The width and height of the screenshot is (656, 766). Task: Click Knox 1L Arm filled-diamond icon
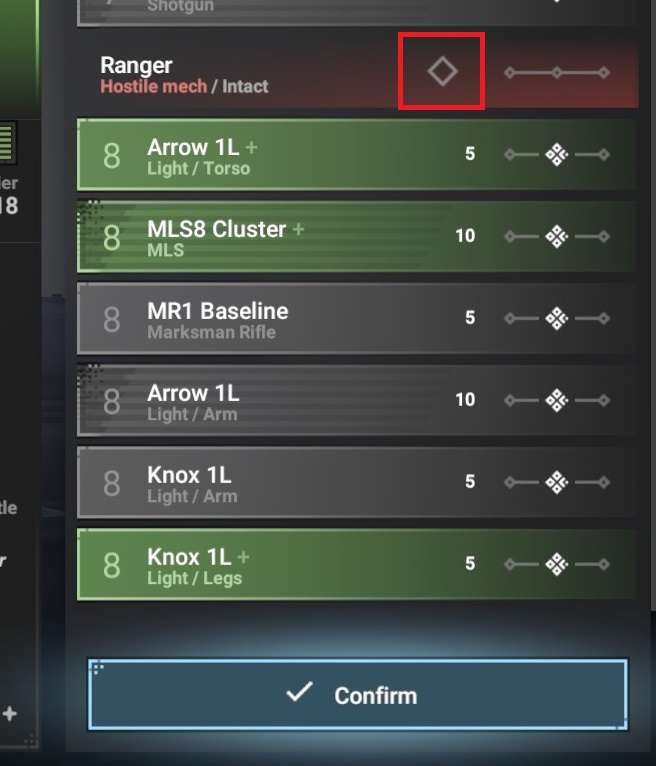point(556,483)
